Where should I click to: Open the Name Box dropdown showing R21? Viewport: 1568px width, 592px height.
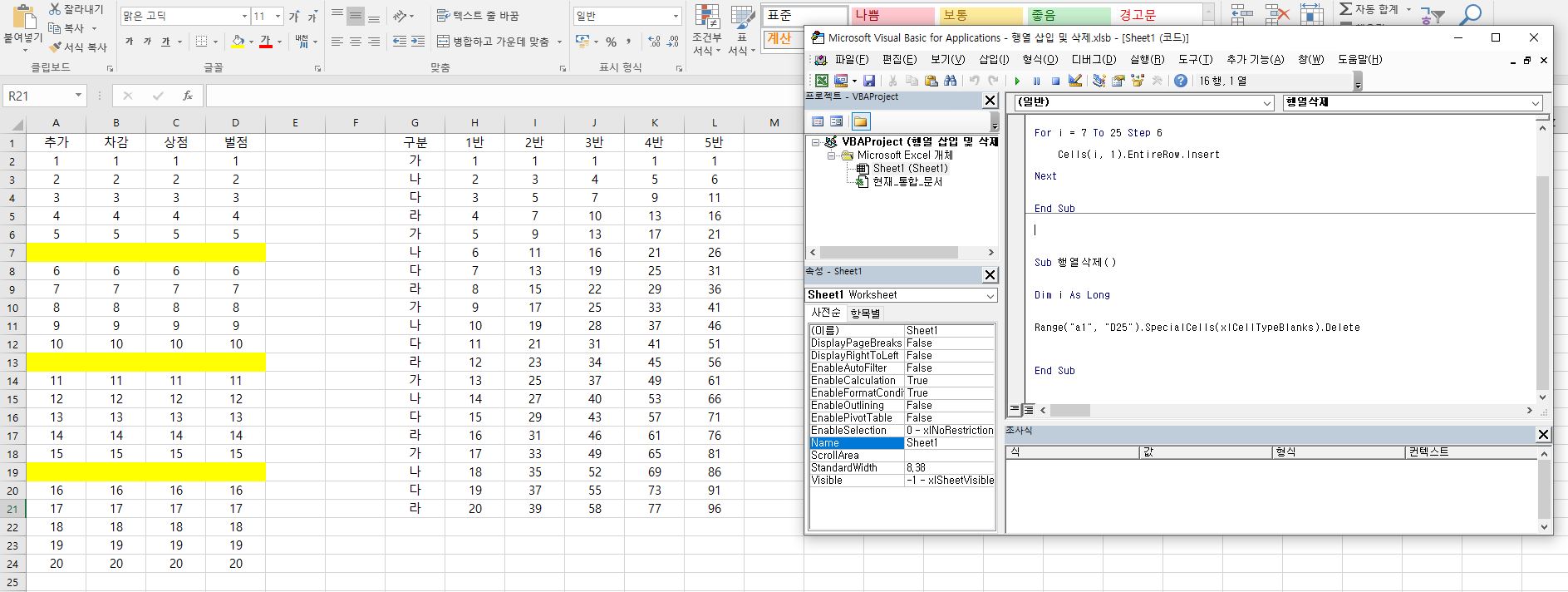(78, 96)
